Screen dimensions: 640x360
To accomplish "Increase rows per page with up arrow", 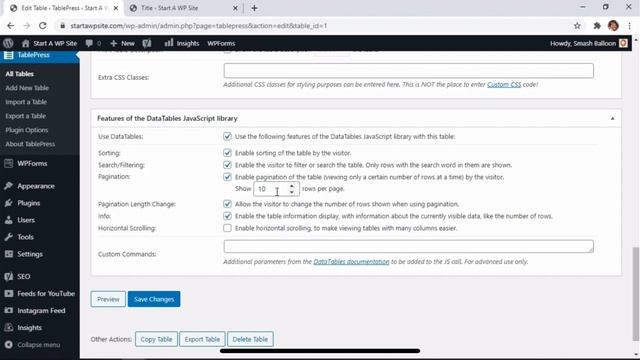I will [x=292, y=186].
